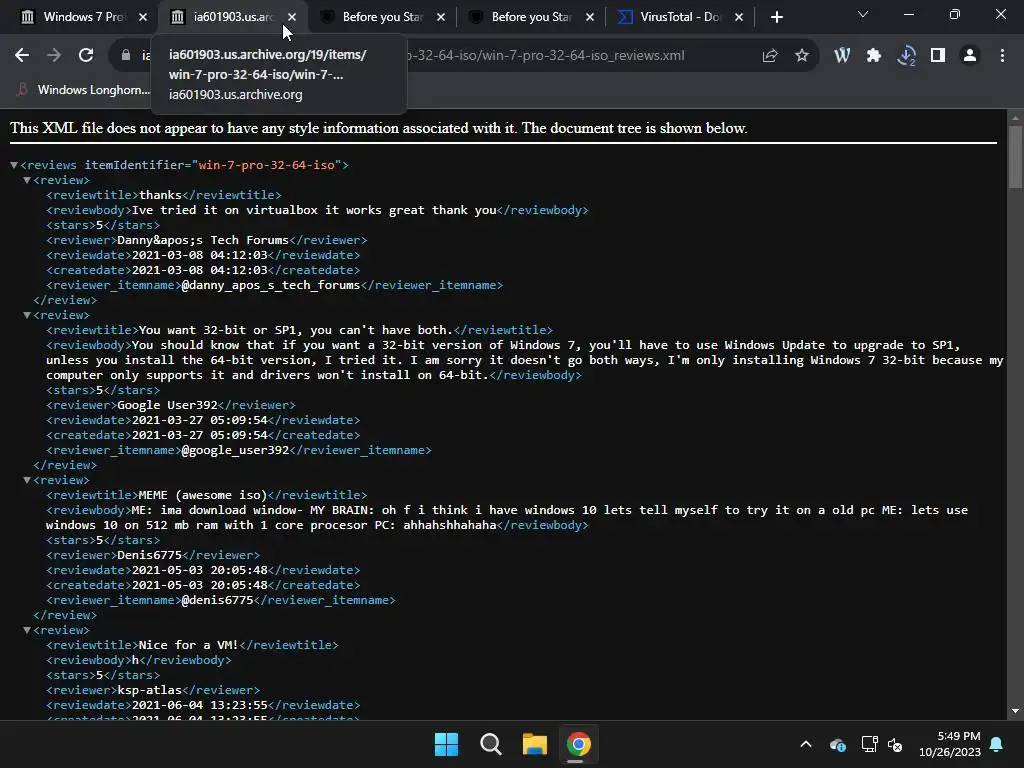Open the tab search chevron
The image size is (1024, 768).
coord(863,14)
